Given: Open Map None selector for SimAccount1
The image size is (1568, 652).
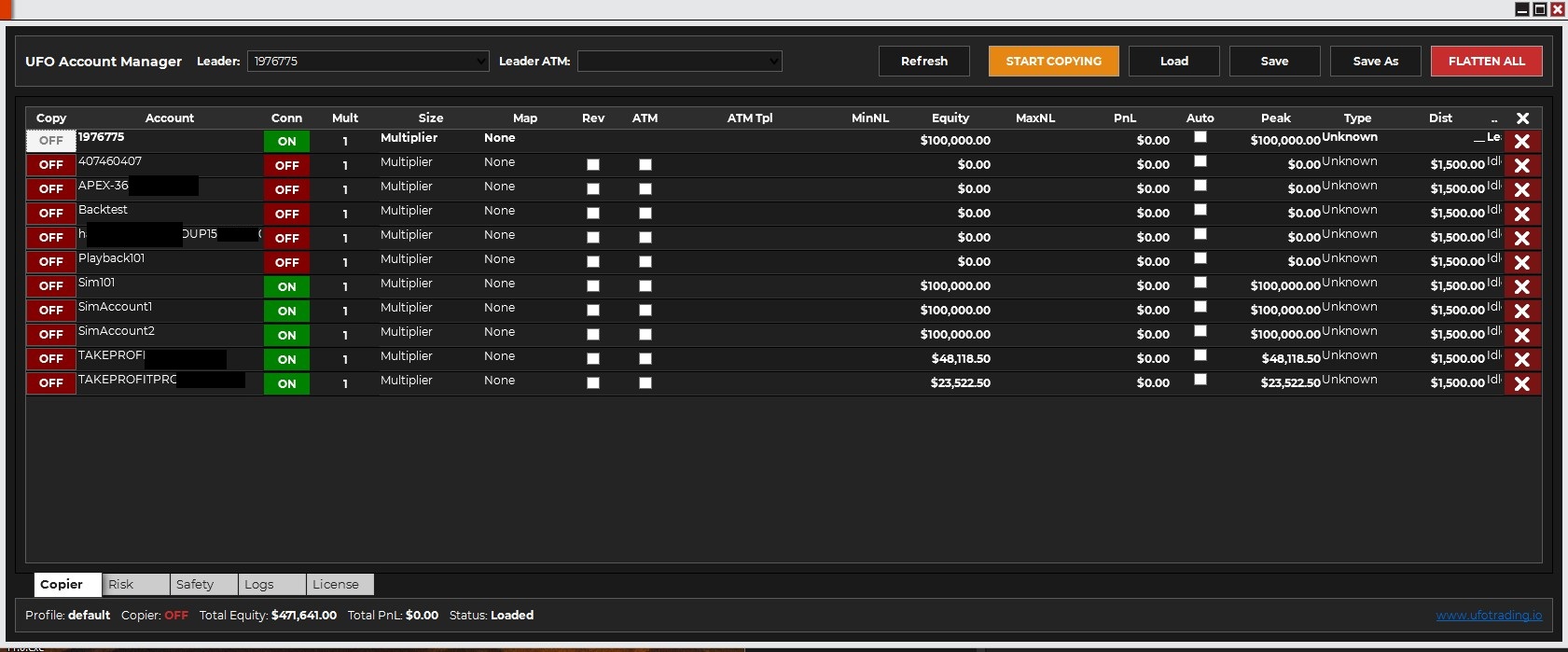Looking at the screenshot, I should pos(499,308).
